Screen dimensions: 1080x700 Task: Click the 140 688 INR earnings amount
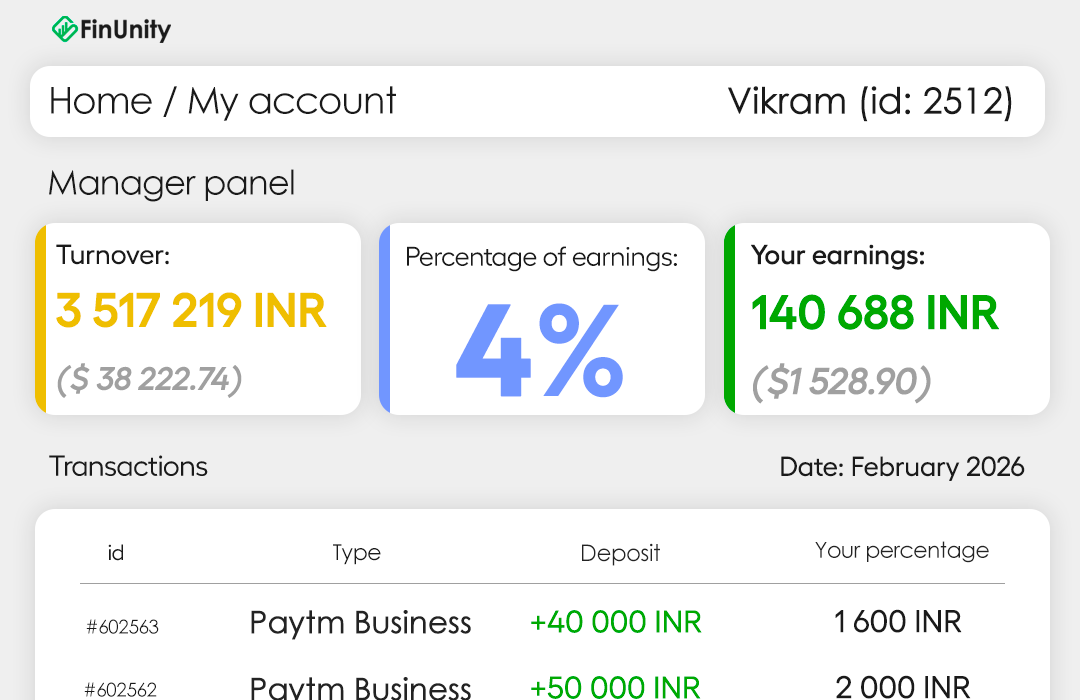pos(875,313)
